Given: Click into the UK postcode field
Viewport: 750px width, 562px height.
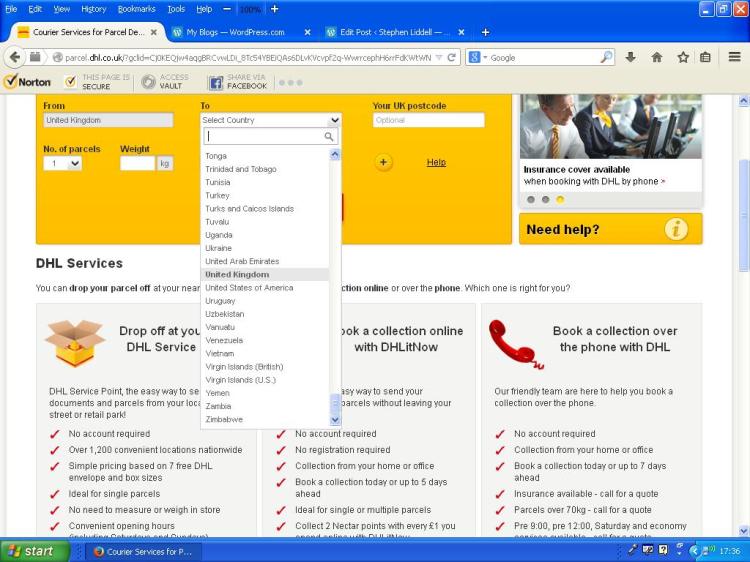Looking at the screenshot, I should pos(428,120).
